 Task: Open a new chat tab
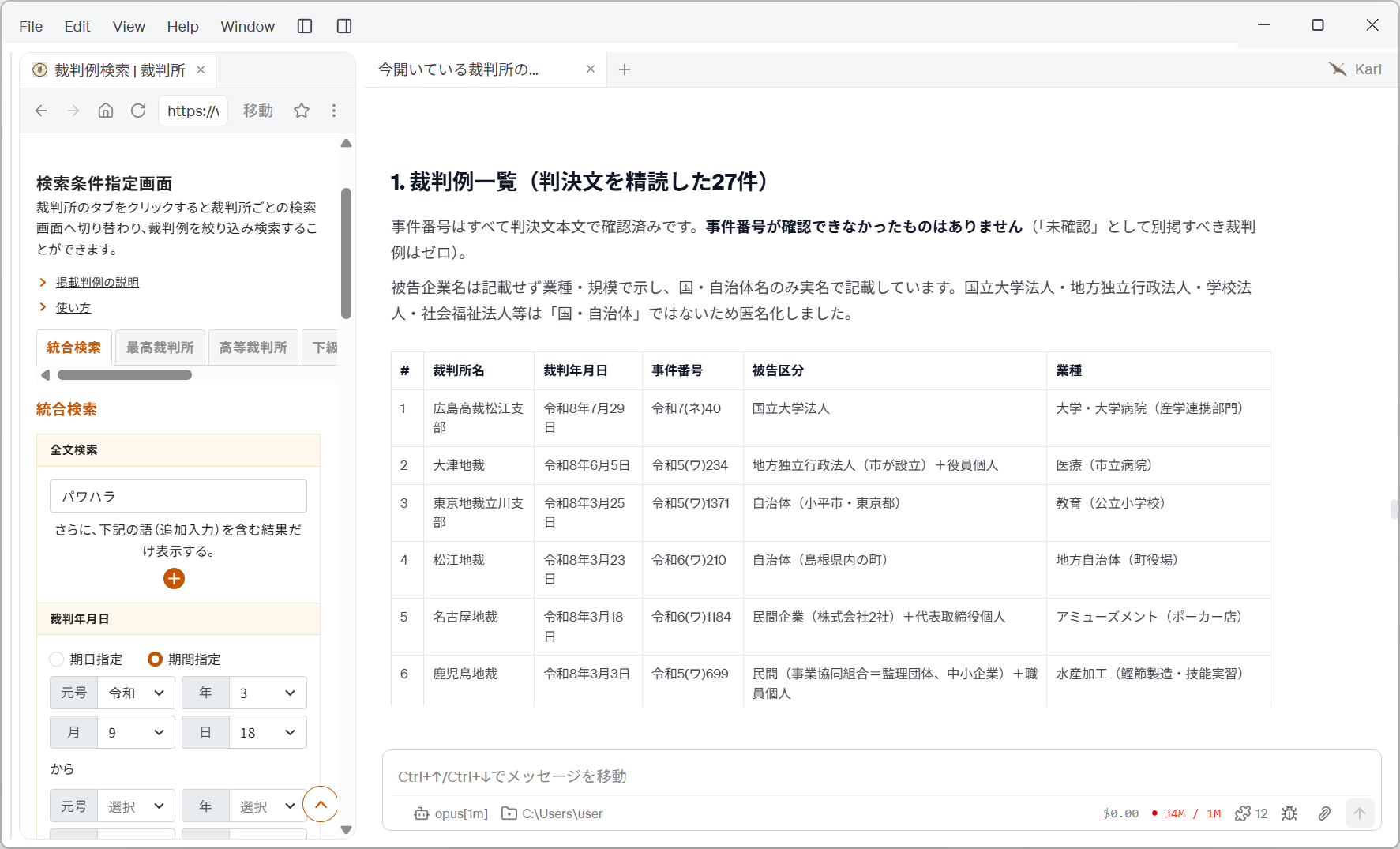(625, 69)
